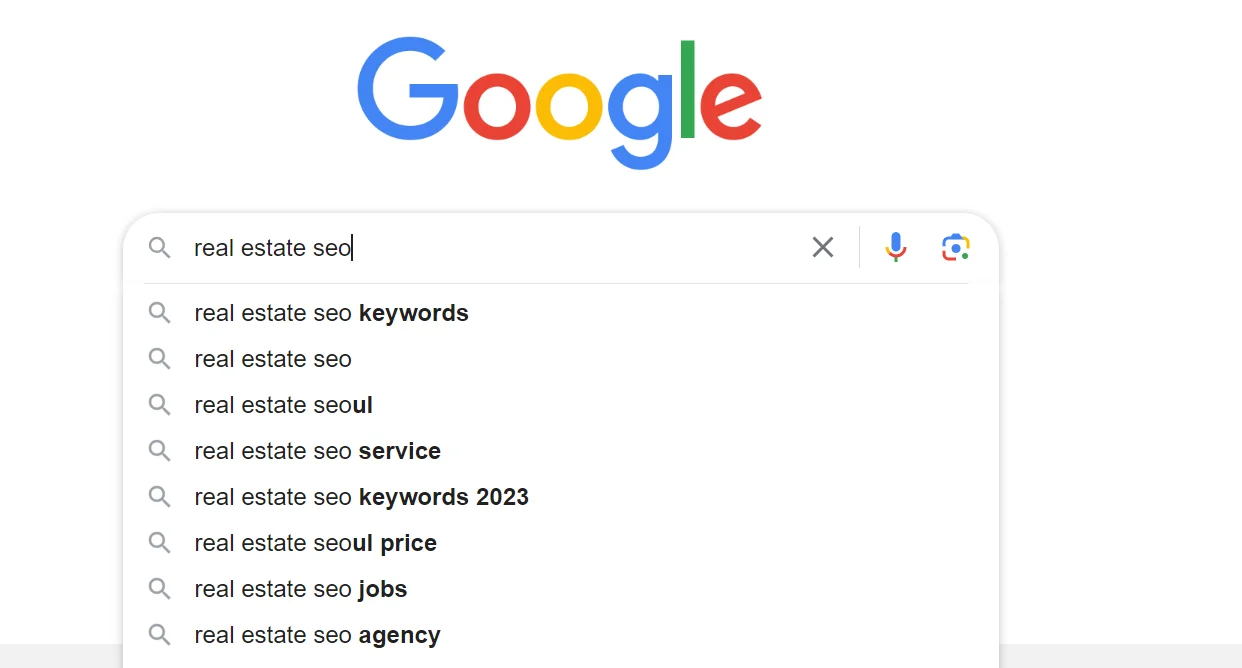Select suggestion 'real estate seo keywords'
This screenshot has width=1242, height=668.
(x=331, y=313)
